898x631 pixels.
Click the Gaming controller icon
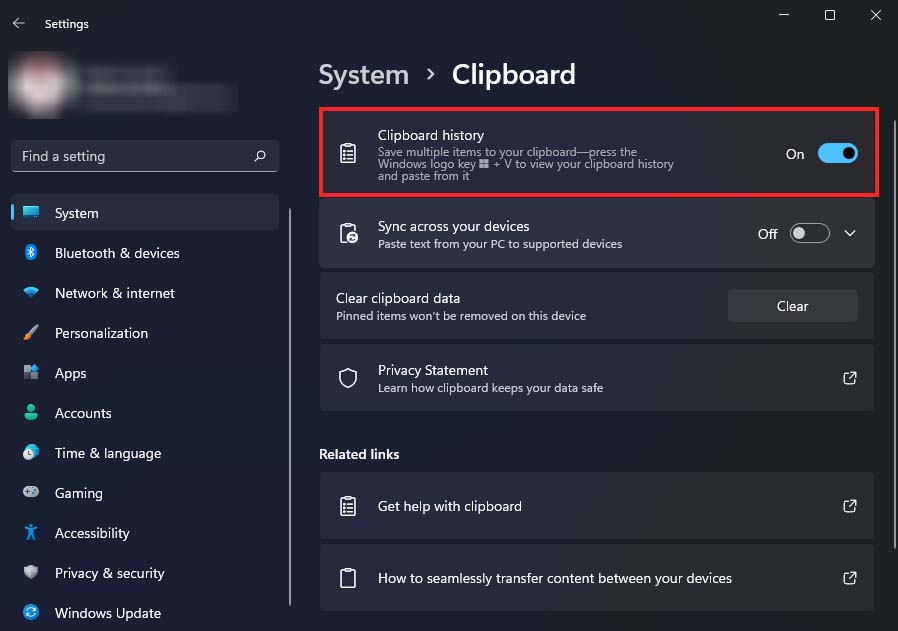point(31,493)
